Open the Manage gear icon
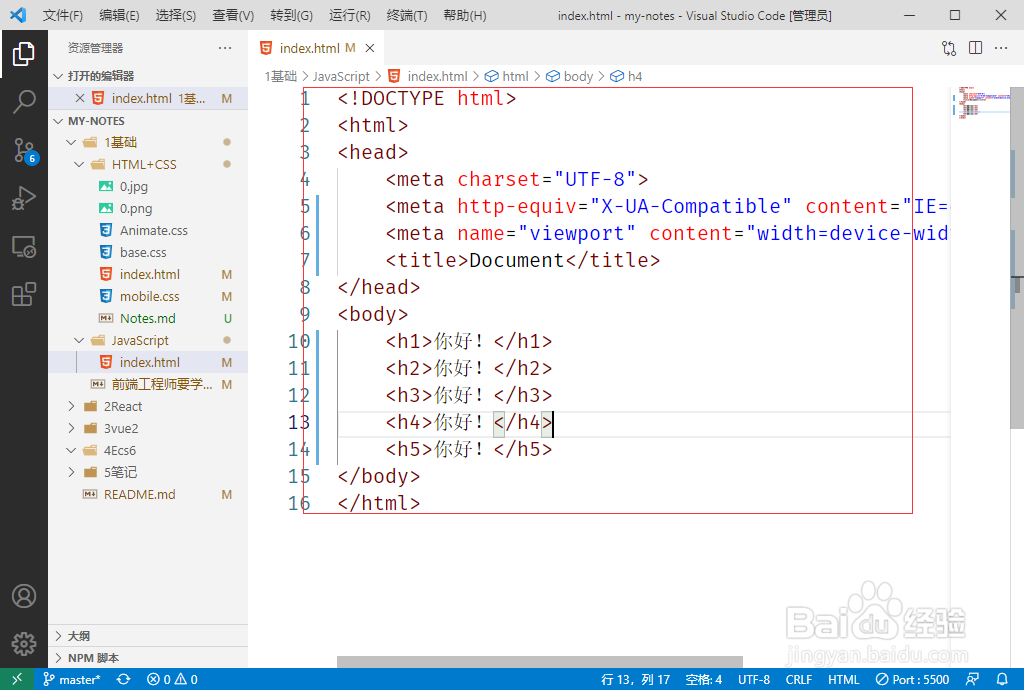 tap(24, 644)
